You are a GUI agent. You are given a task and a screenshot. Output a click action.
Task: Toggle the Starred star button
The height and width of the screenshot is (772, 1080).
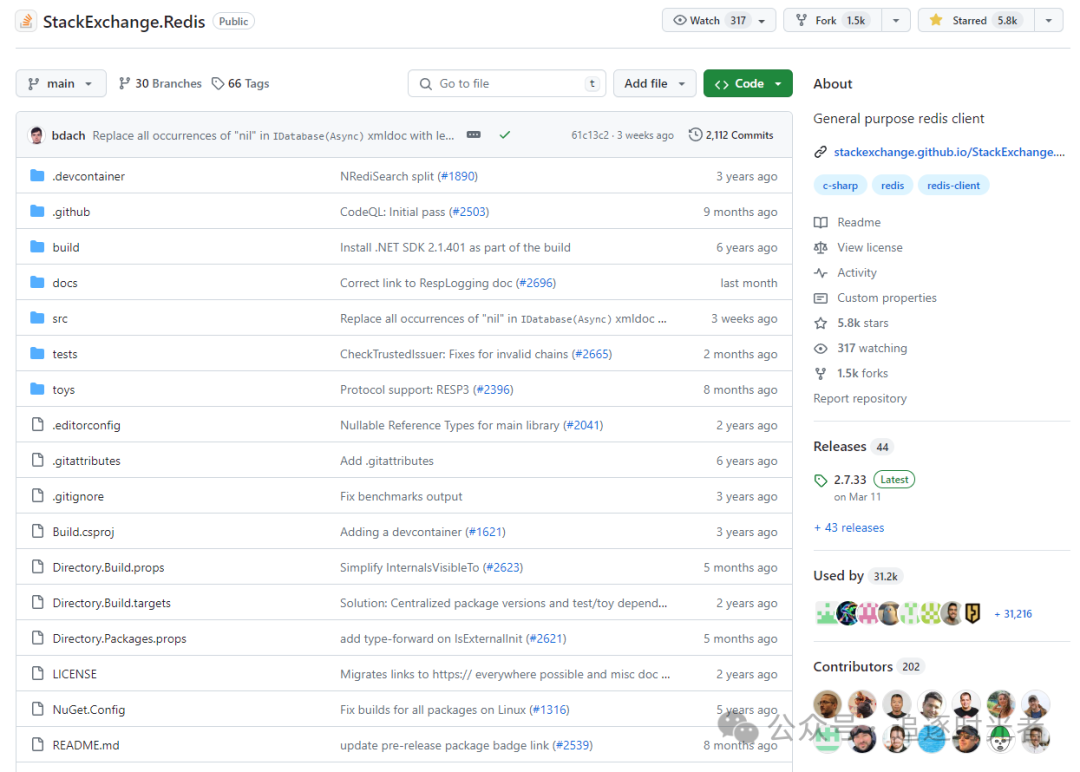tap(976, 21)
